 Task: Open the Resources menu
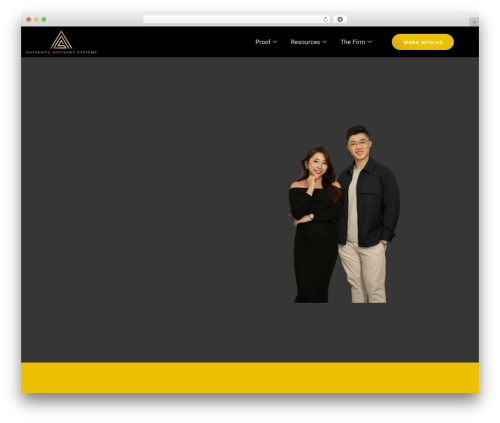[305, 42]
